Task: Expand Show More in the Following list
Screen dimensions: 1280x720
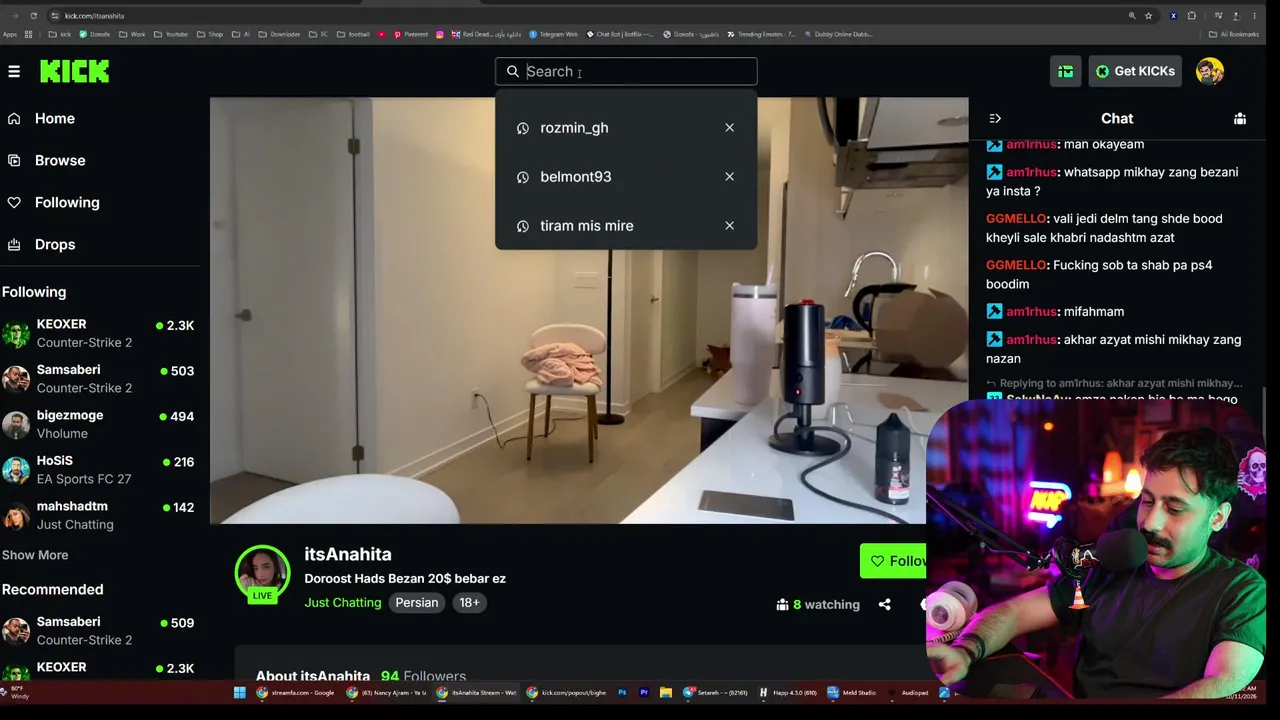Action: point(35,555)
